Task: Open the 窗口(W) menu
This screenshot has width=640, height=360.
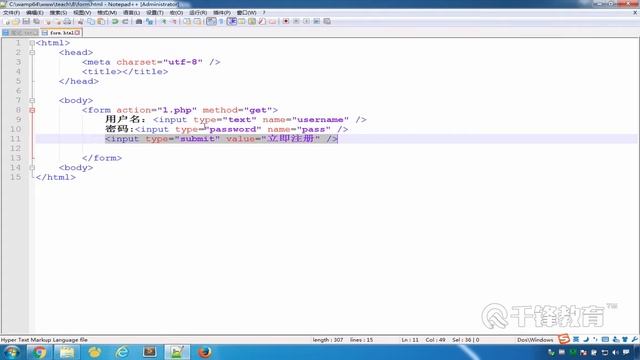Action: coord(247,13)
